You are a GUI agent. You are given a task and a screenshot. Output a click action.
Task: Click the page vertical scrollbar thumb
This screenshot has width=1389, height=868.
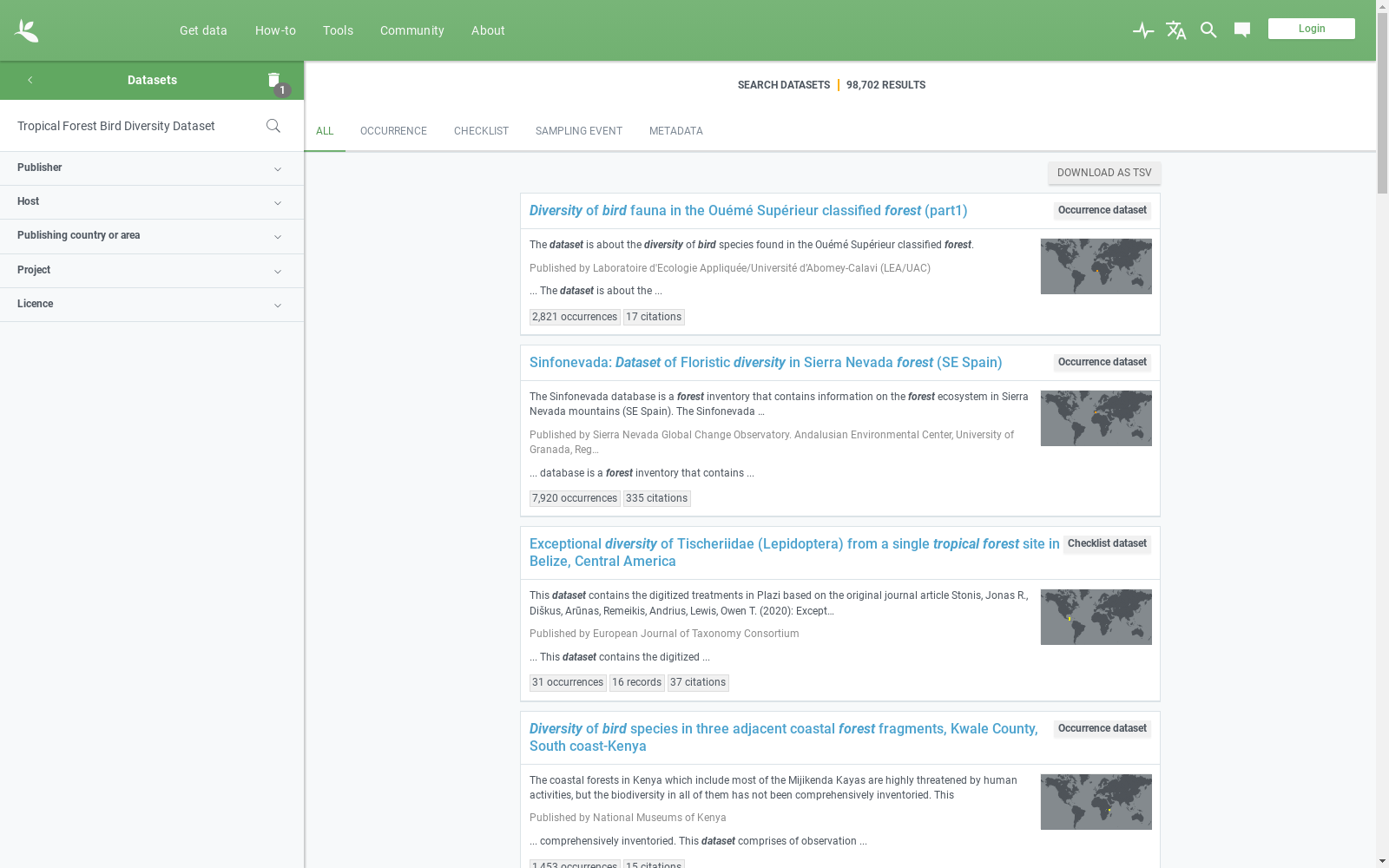(x=1382, y=104)
